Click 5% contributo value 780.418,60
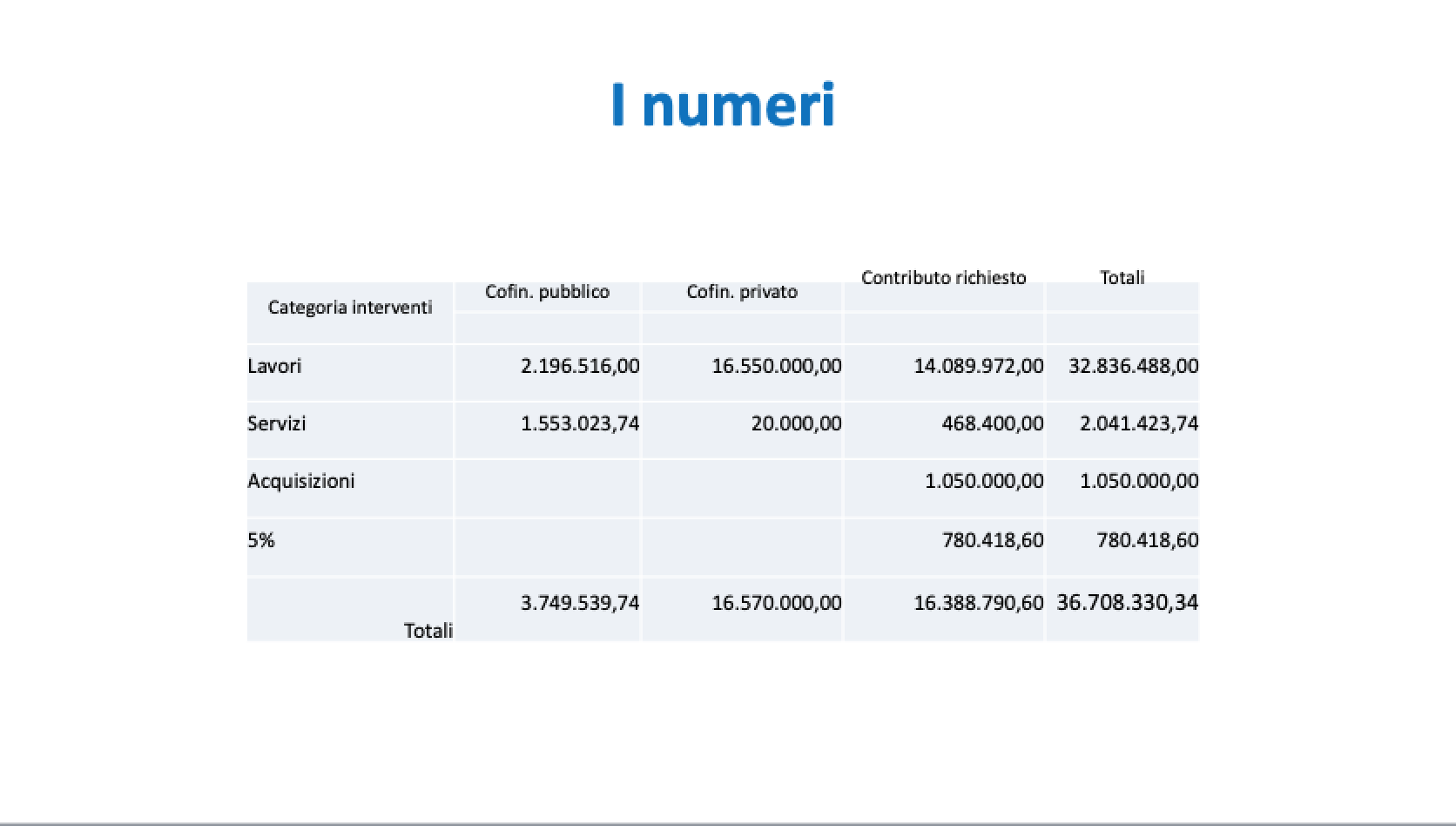Viewport: 1456px width, 826px height. pos(993,540)
